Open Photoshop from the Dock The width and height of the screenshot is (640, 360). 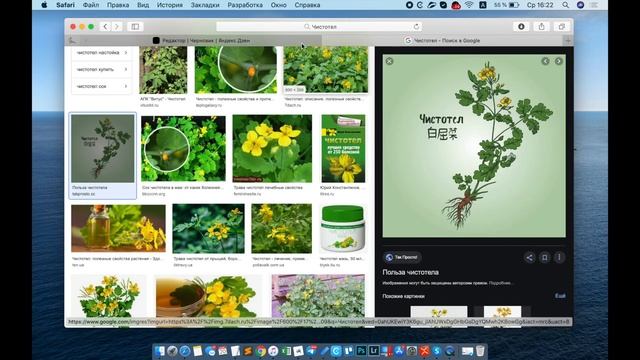point(361,351)
